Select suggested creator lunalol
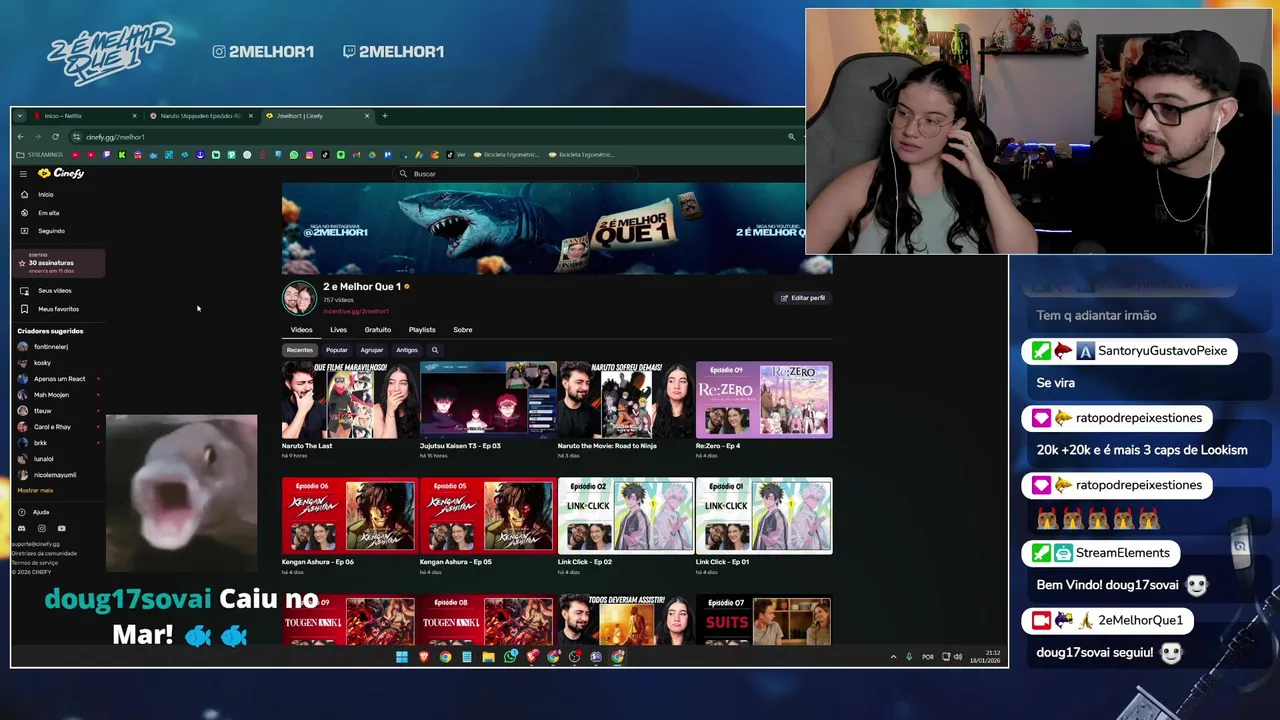1280x720 pixels. point(43,459)
